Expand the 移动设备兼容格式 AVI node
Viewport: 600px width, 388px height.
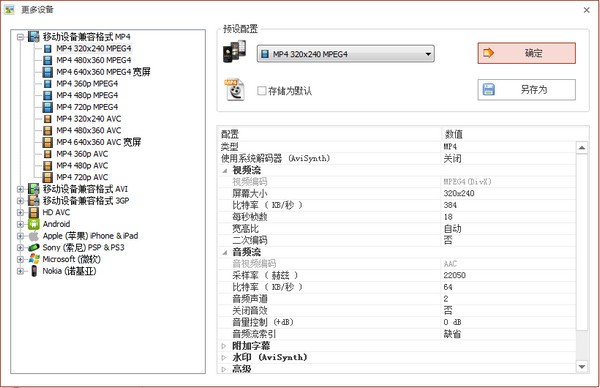coord(20,189)
